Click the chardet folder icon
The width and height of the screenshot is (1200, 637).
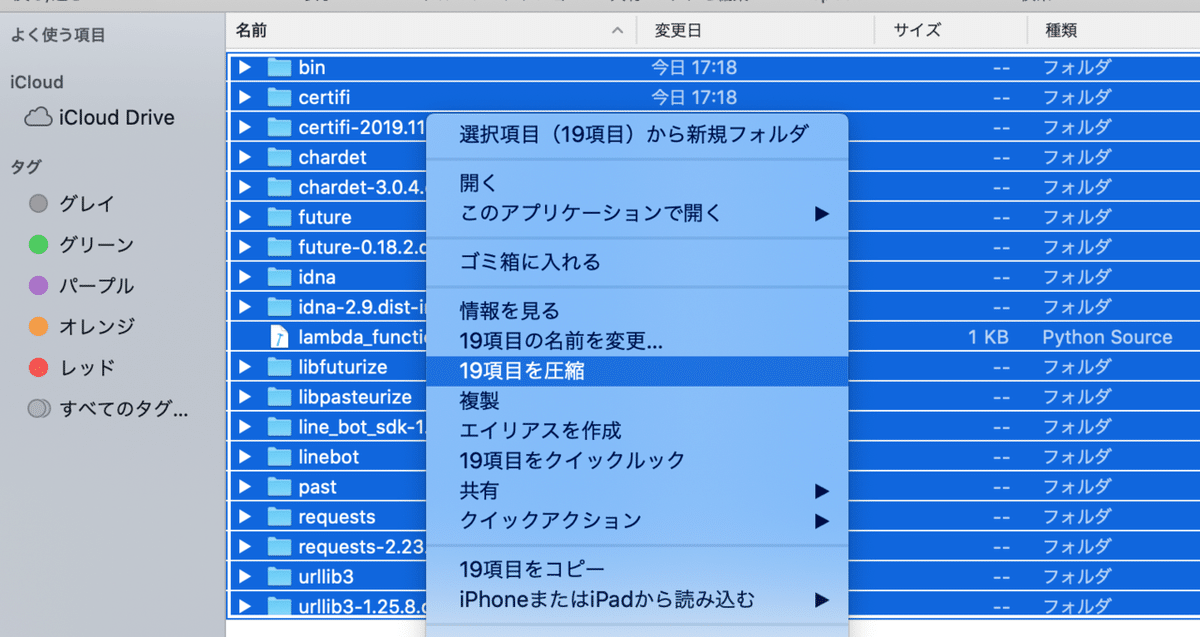[280, 157]
